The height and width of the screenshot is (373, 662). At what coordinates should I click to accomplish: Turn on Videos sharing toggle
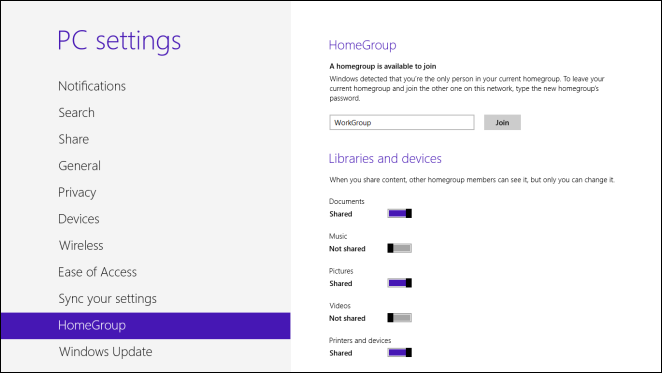coord(399,318)
